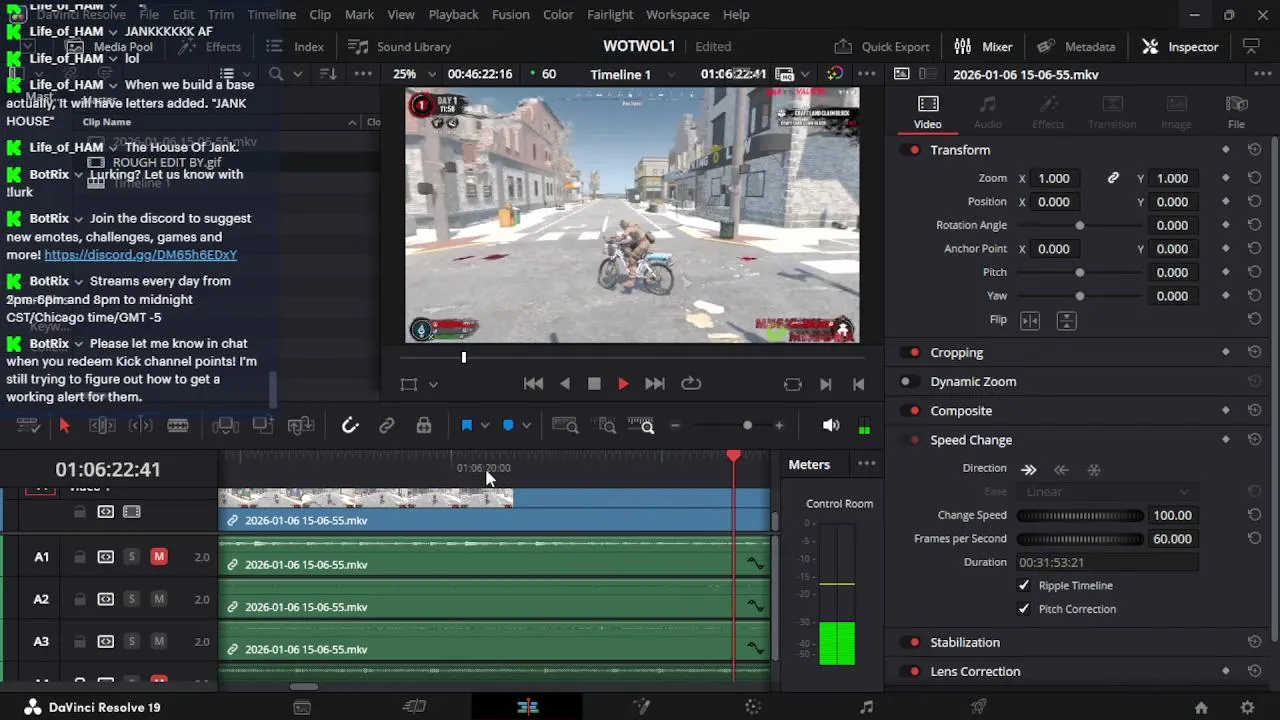The image size is (1280, 720).
Task: Click the Rotation Angle slider handle
Action: click(1079, 226)
